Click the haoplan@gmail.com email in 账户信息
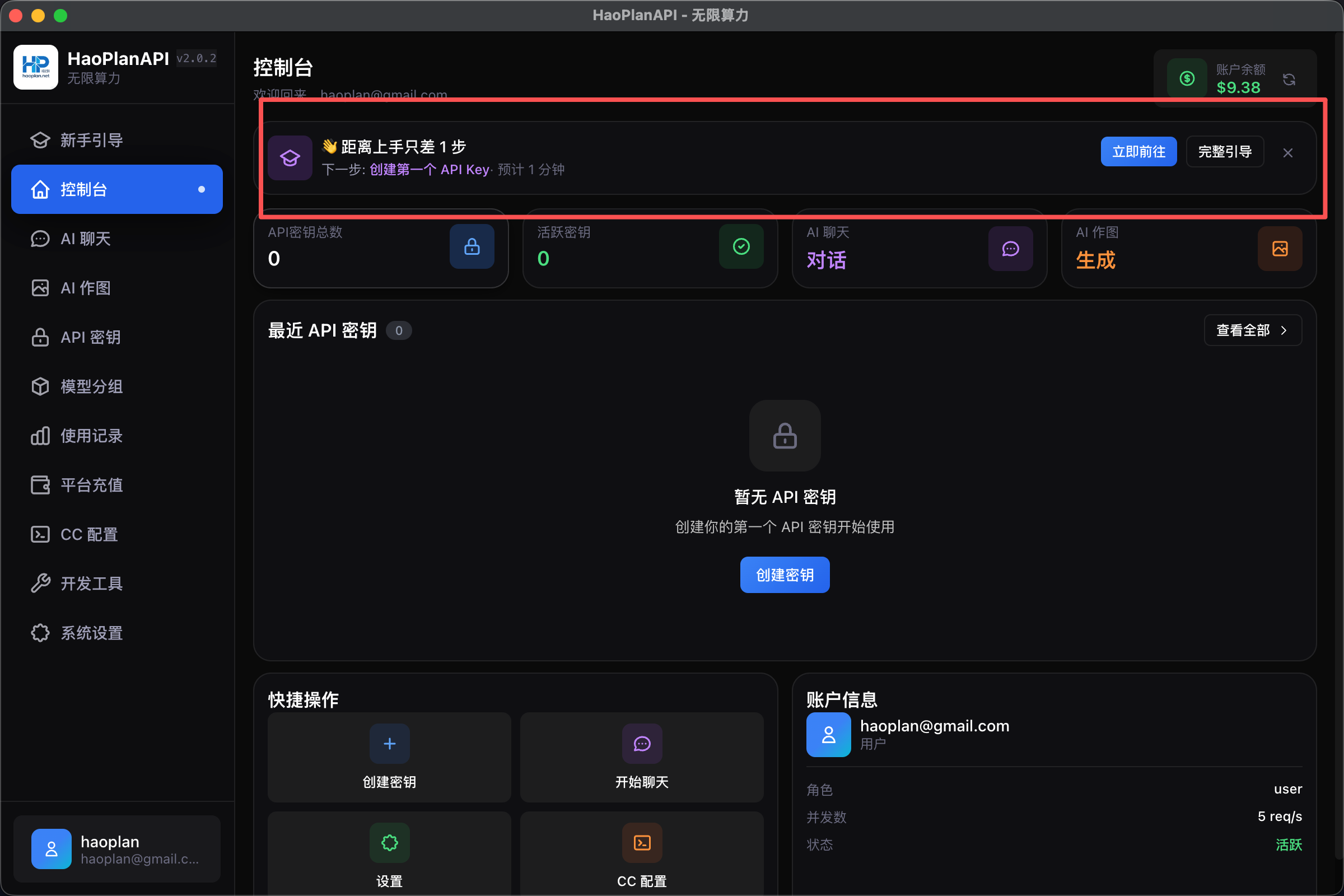1344x896 pixels. coord(934,726)
